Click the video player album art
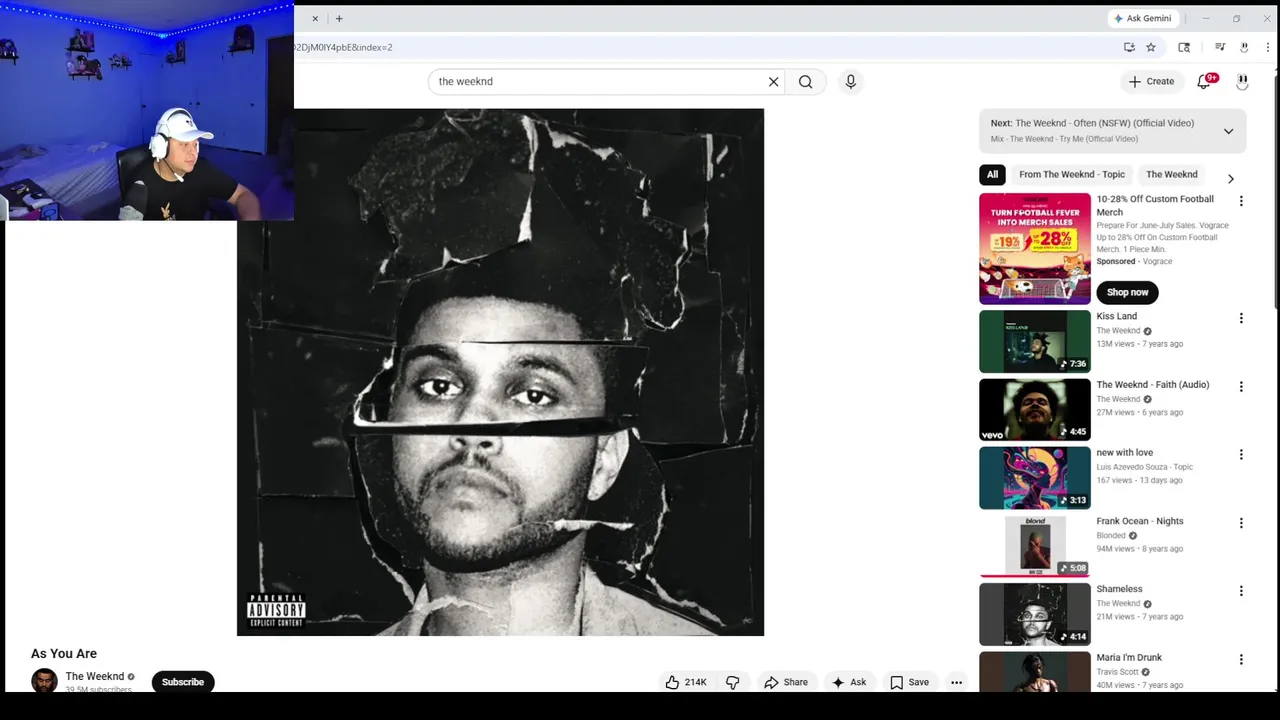Screen dimensions: 1280x720 click(500, 372)
